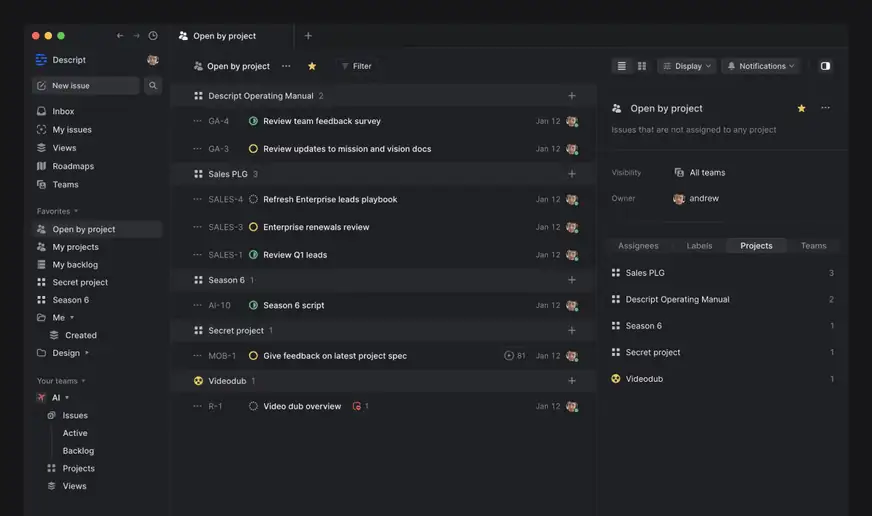This screenshot has width=872, height=516.
Task: Open AI team Projects
Action: click(x=71, y=469)
